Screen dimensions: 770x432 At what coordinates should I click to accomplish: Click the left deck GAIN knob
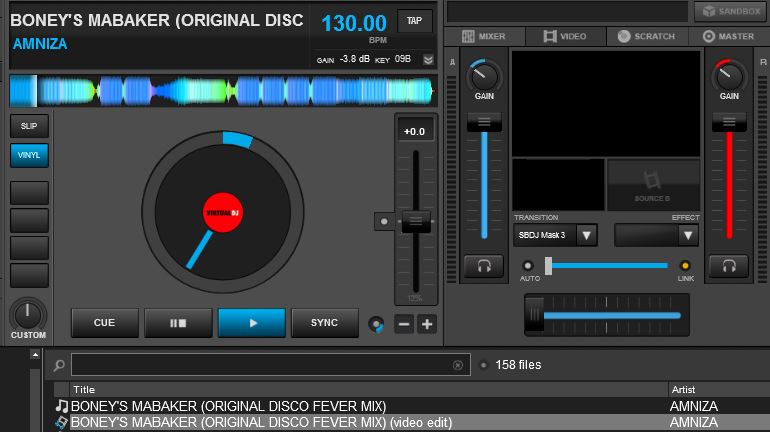click(484, 77)
